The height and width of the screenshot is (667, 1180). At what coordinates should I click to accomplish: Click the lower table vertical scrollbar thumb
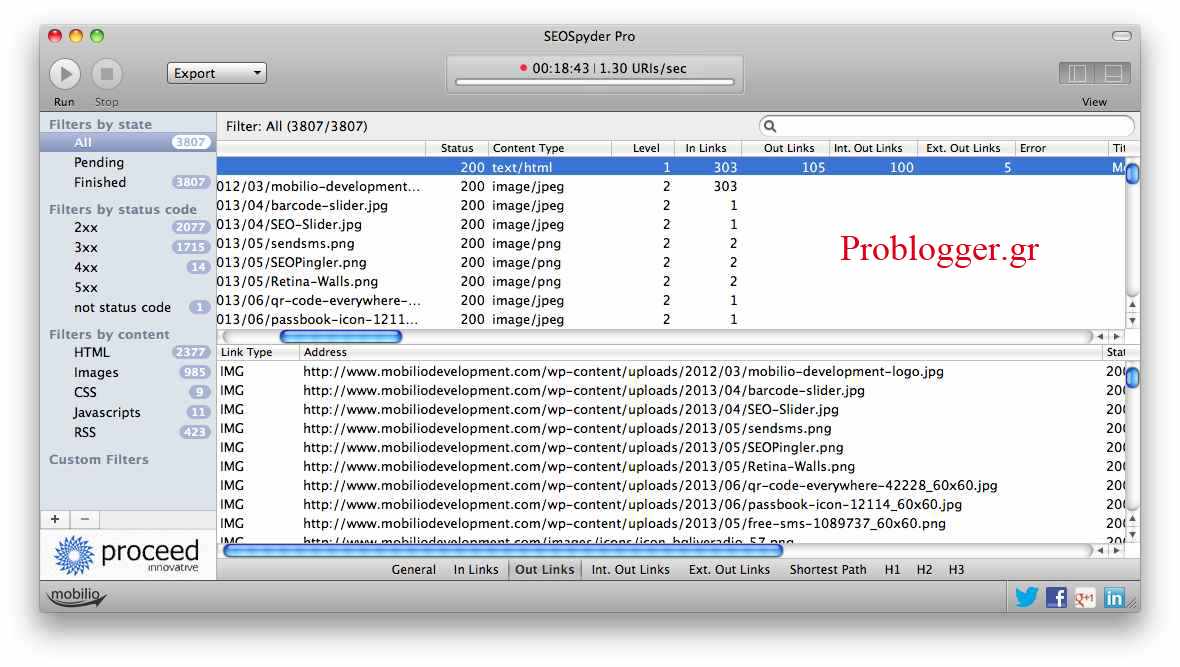pyautogui.click(x=1132, y=376)
